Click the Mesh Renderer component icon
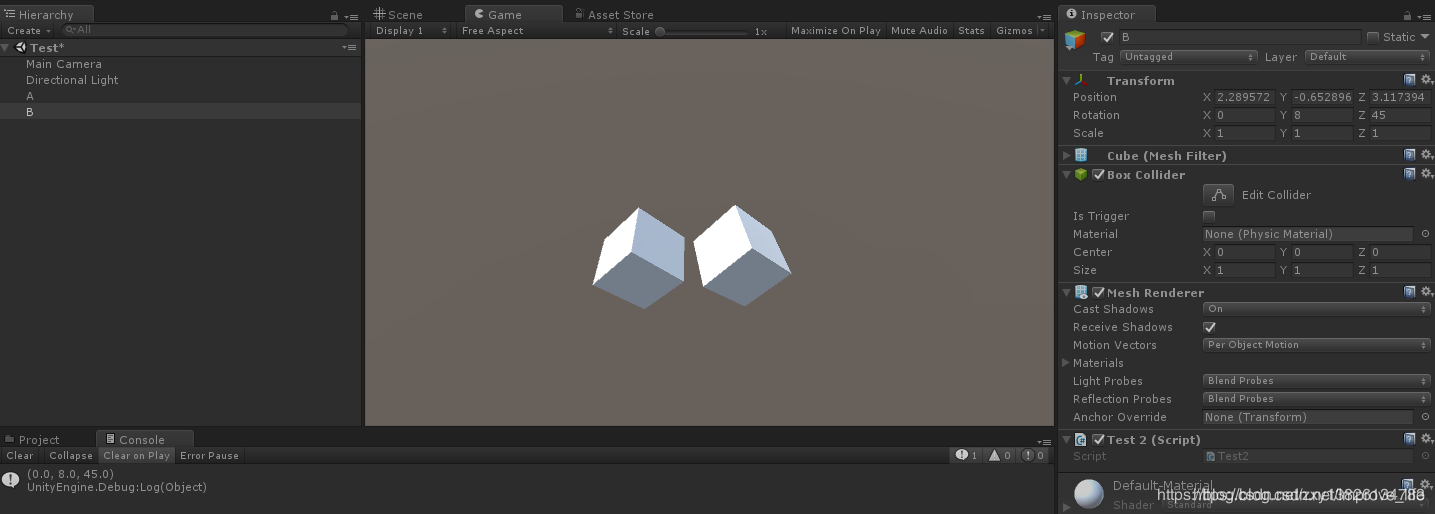 click(x=1081, y=292)
